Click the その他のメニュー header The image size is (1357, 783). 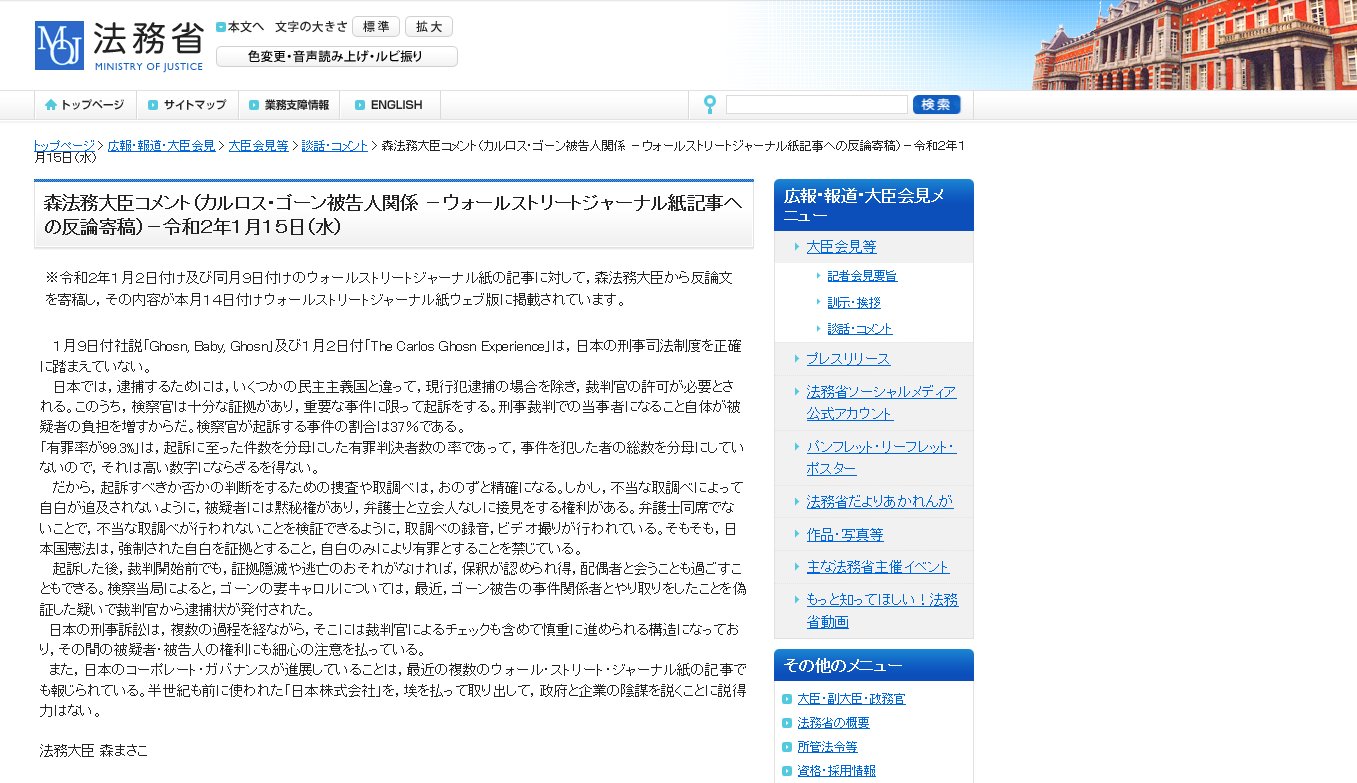click(x=874, y=665)
